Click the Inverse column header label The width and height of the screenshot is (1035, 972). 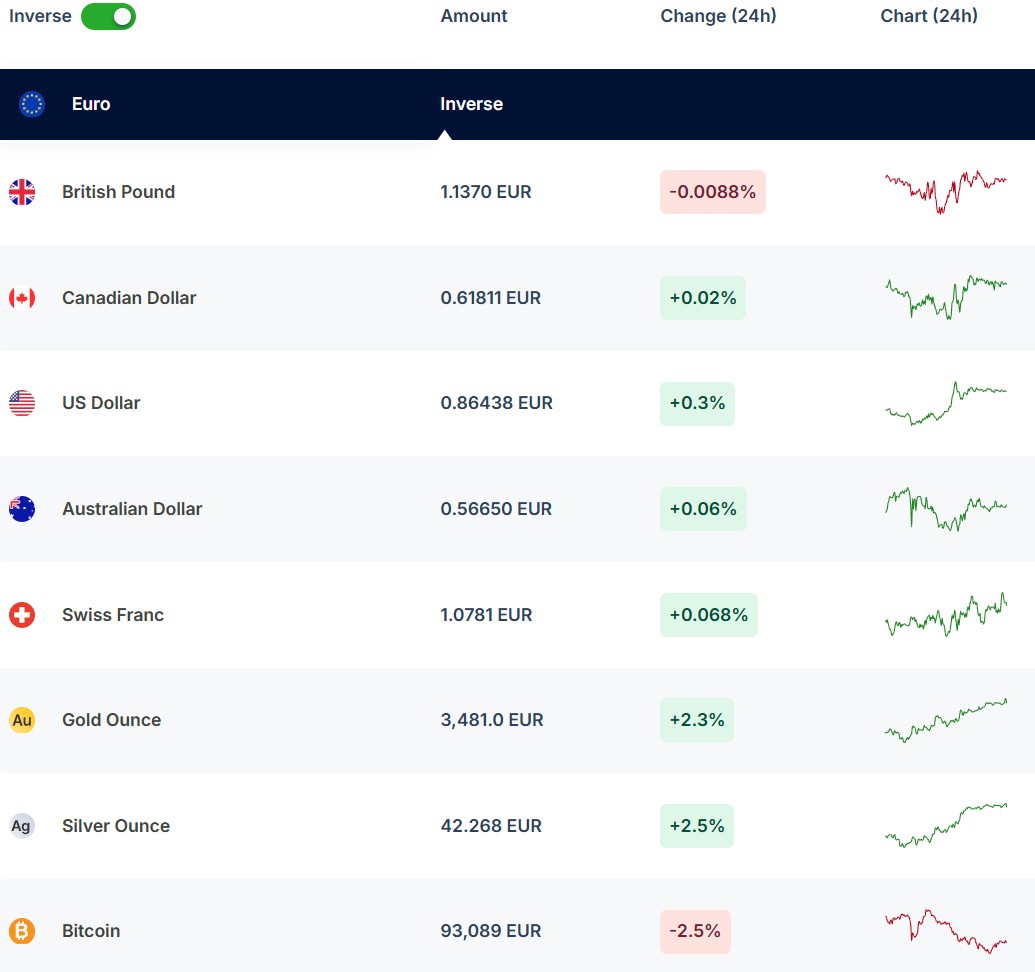pyautogui.click(x=471, y=104)
